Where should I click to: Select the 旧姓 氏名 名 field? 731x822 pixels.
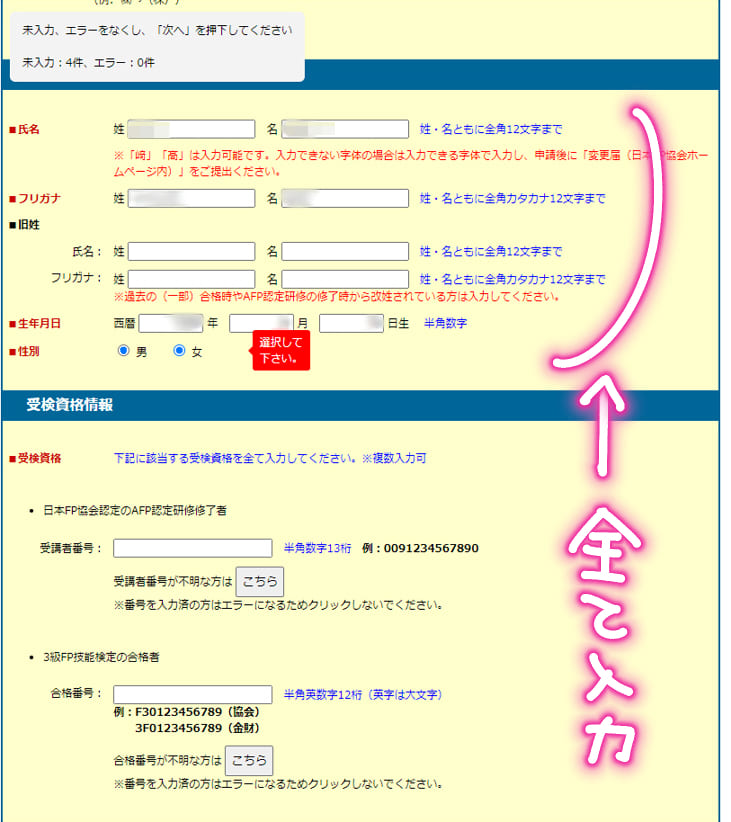[345, 251]
